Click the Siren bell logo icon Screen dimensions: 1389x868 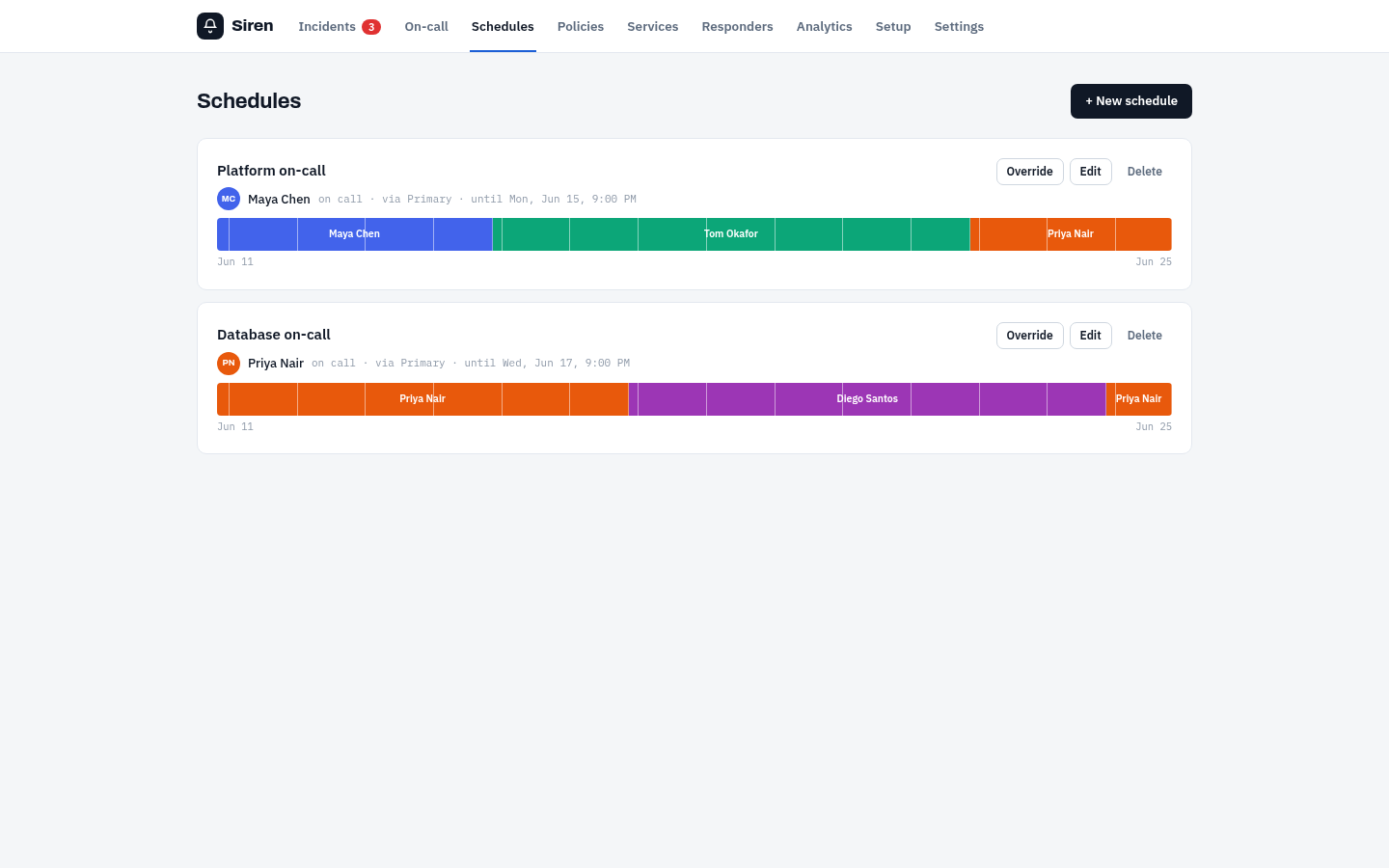click(210, 26)
